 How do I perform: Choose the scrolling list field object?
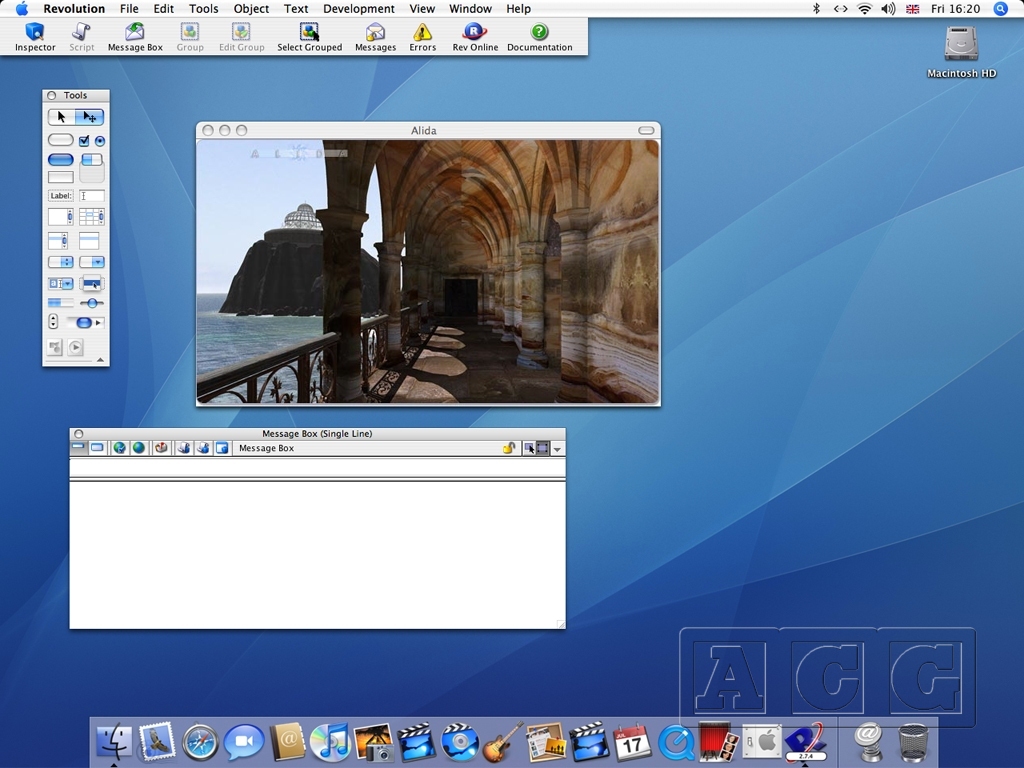[x=57, y=240]
